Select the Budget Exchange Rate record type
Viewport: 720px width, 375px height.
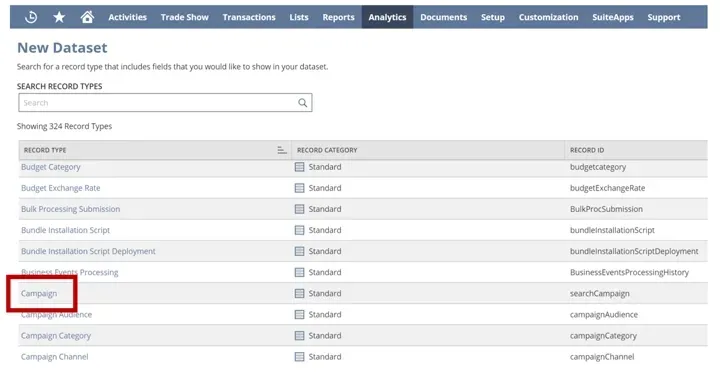click(x=61, y=188)
